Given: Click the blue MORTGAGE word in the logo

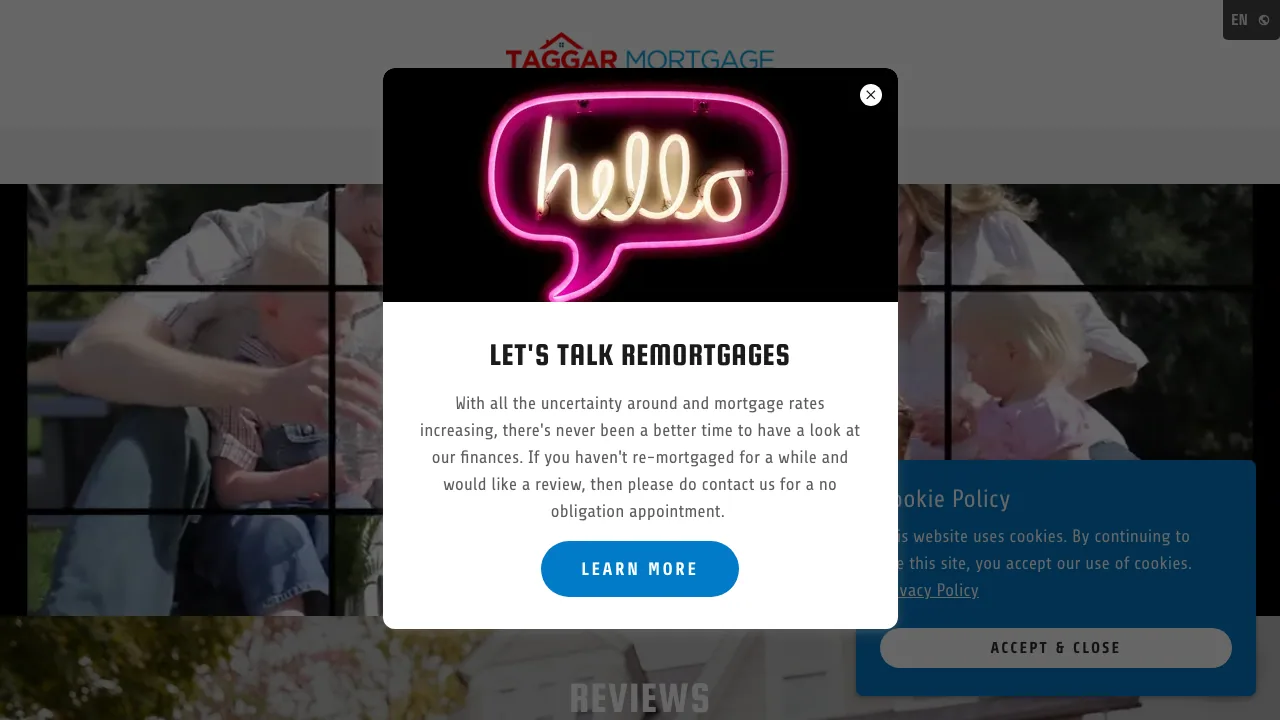Looking at the screenshot, I should click(x=700, y=59).
